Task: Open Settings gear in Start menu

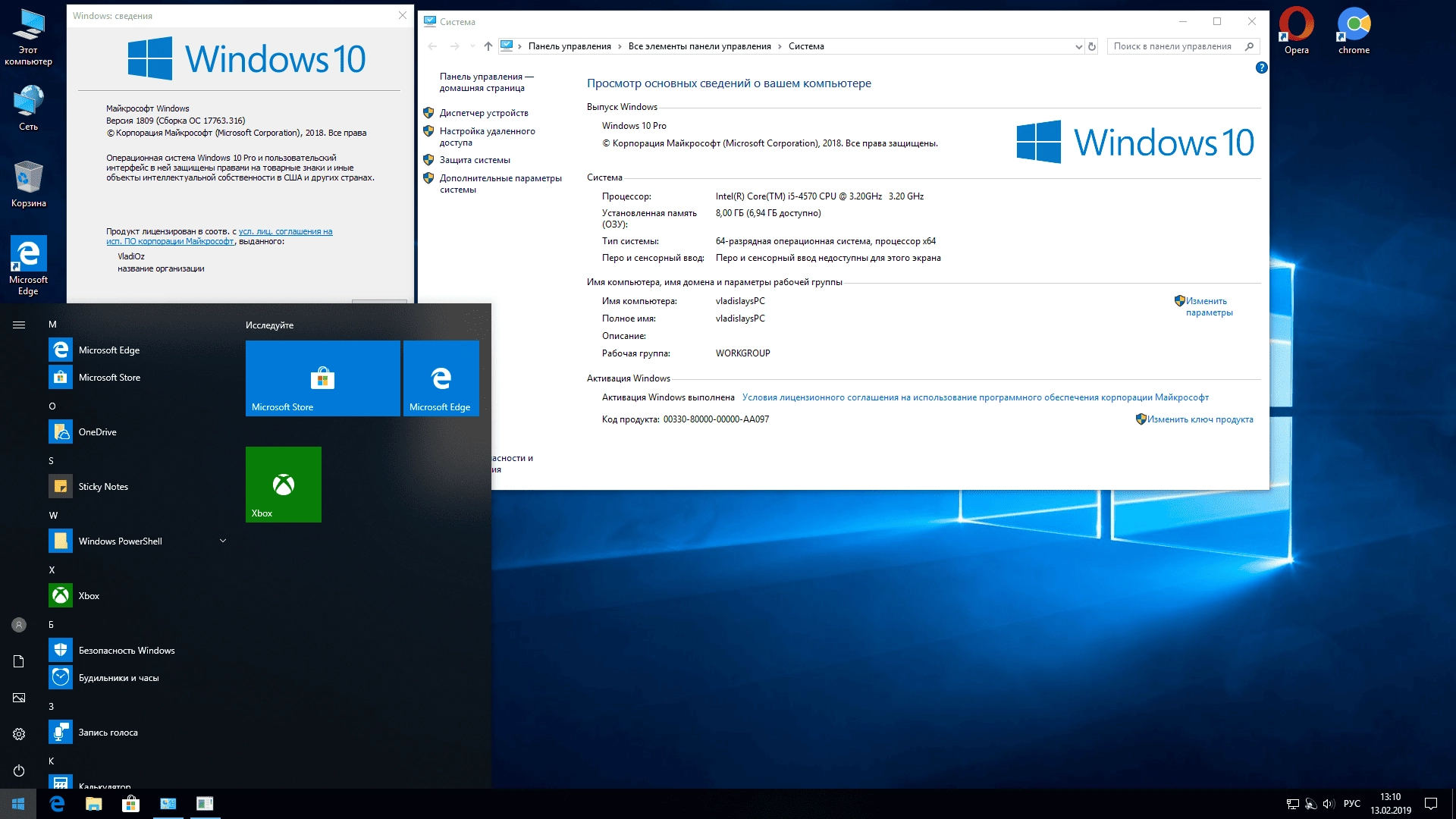Action: click(x=19, y=734)
